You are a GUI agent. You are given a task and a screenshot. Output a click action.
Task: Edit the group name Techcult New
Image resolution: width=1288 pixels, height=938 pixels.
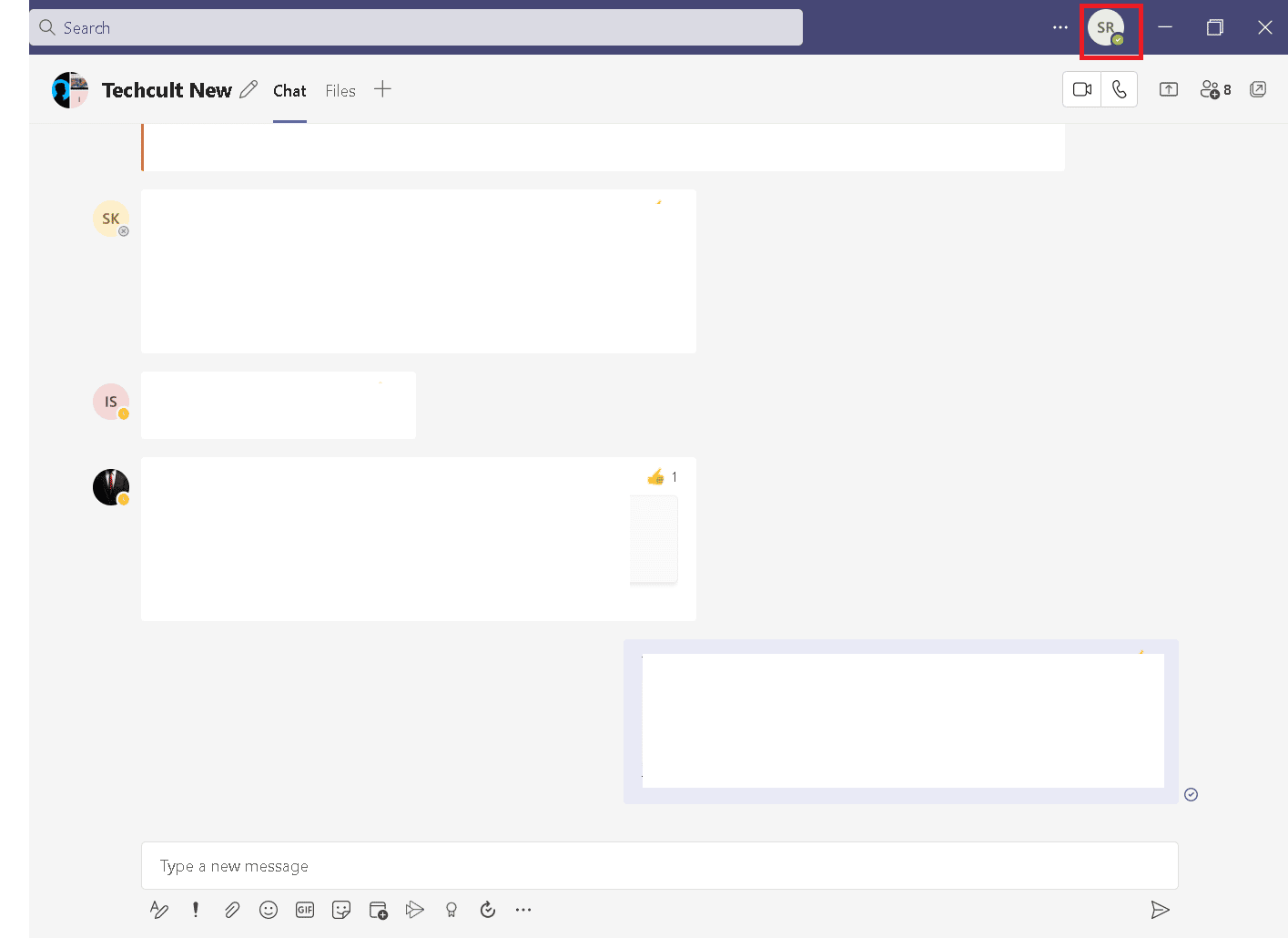[x=248, y=89]
